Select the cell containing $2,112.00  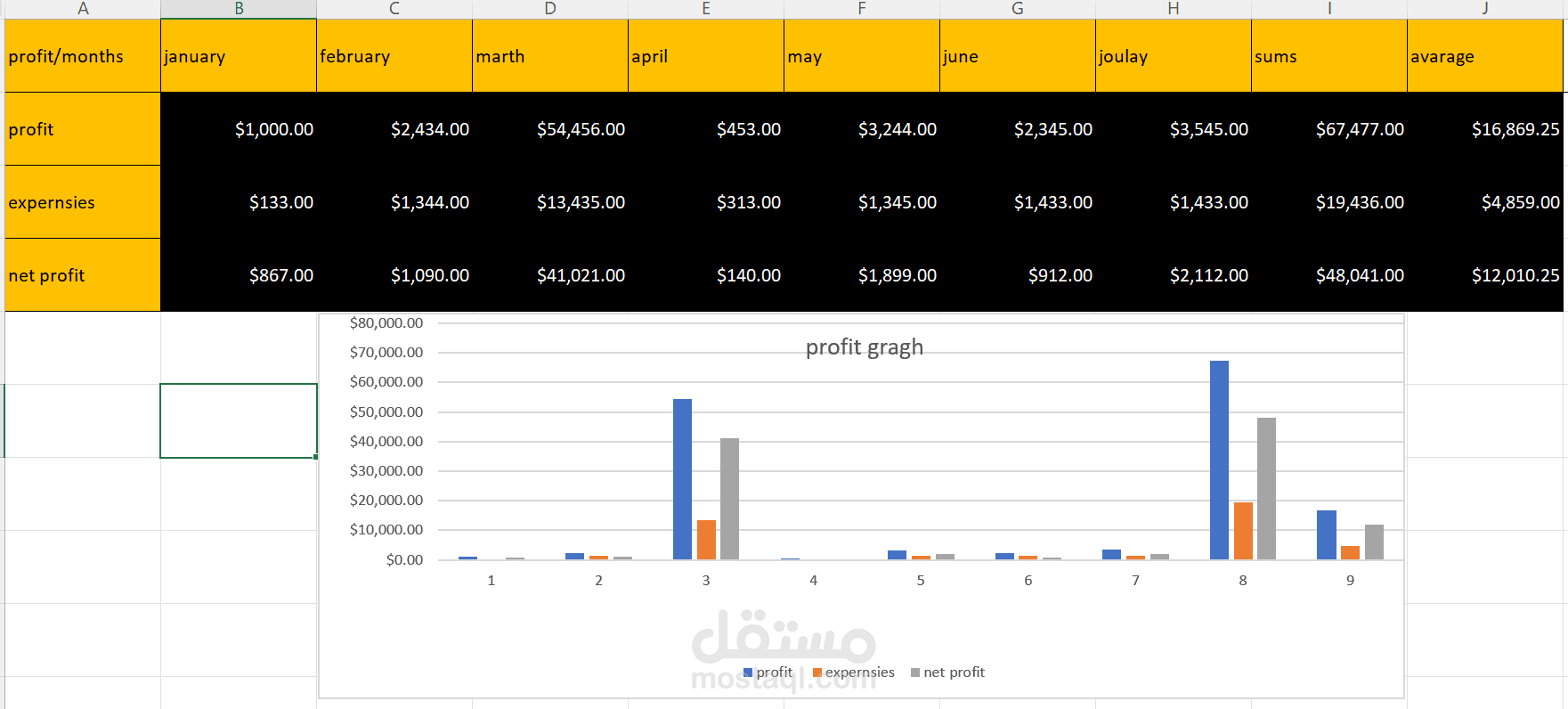[x=1174, y=275]
